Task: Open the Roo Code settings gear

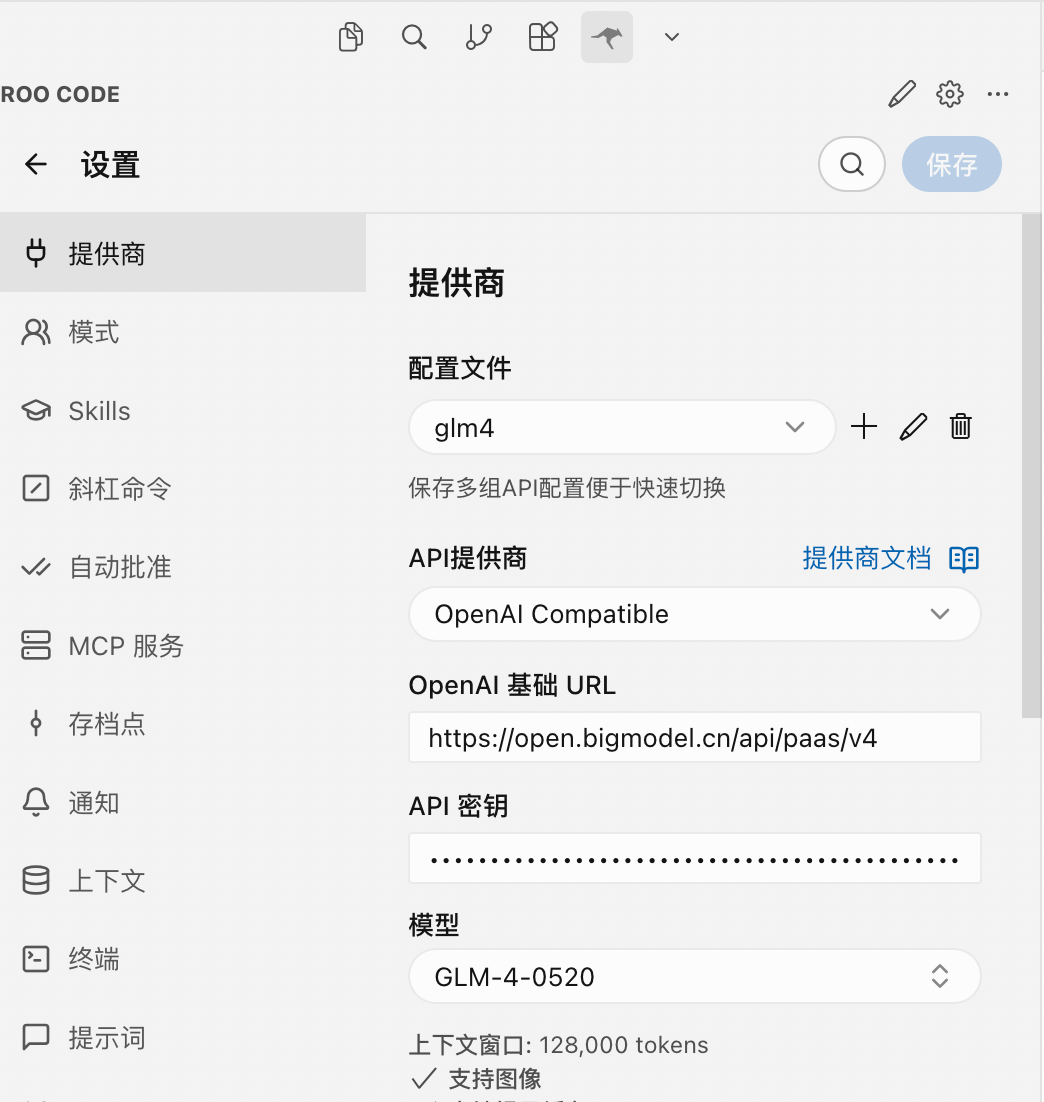Action: (x=950, y=93)
